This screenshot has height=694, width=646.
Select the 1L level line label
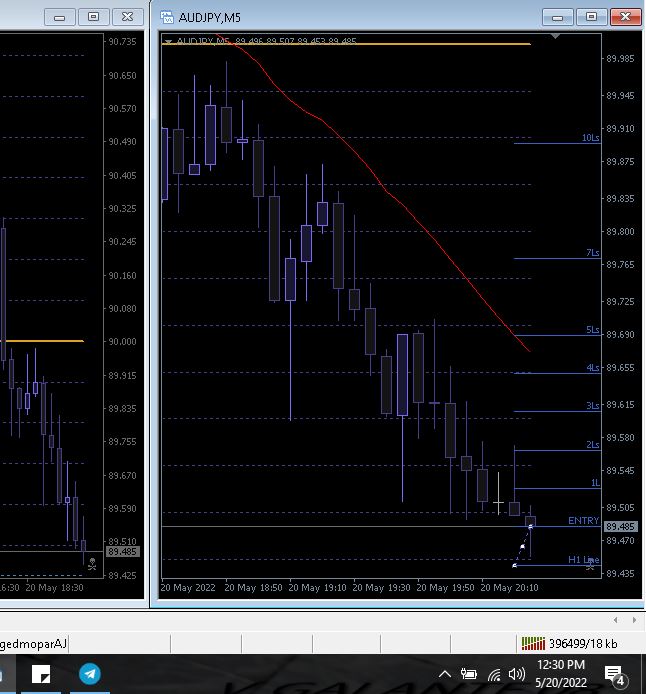[x=596, y=482]
